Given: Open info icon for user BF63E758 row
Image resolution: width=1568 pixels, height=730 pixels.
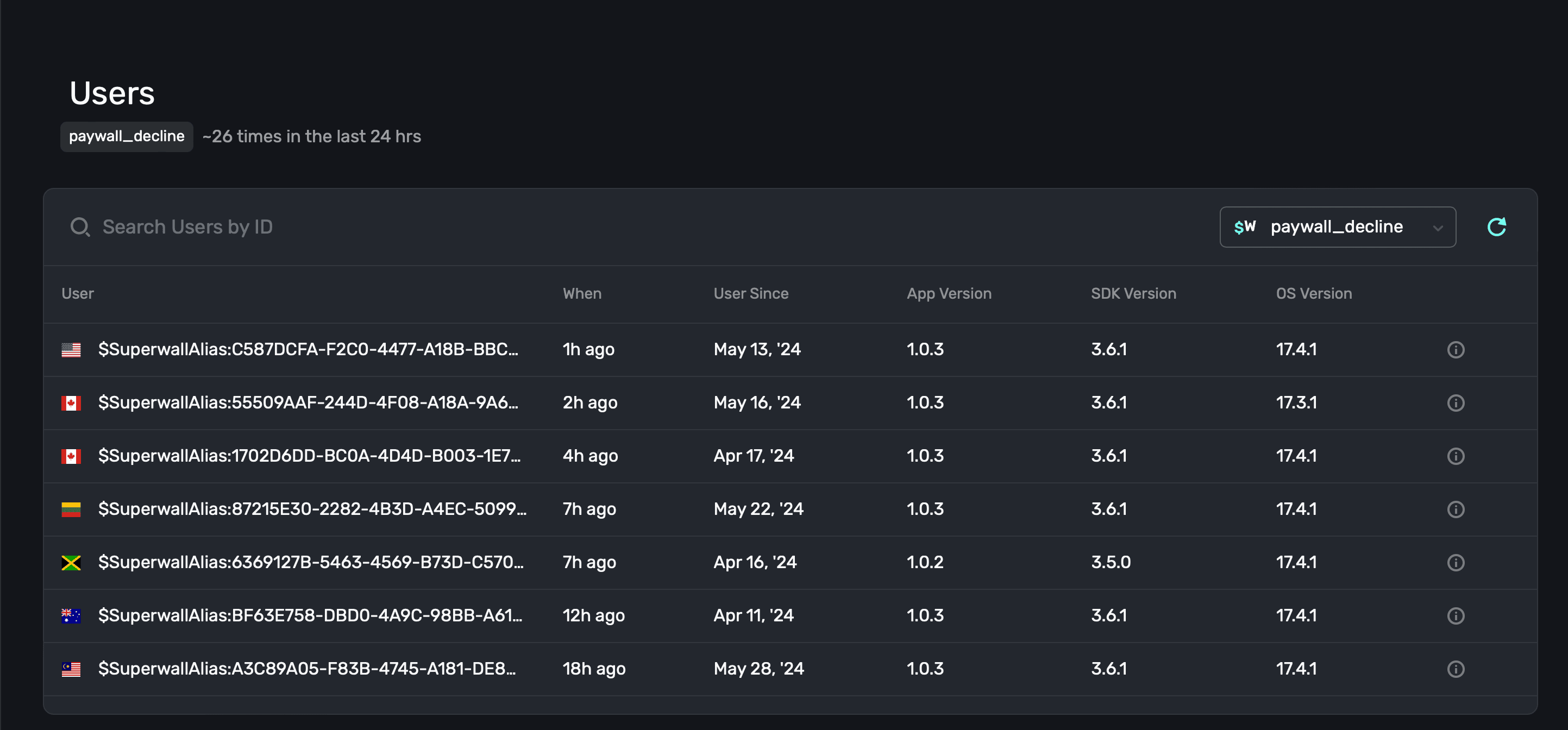Looking at the screenshot, I should pos(1456,615).
